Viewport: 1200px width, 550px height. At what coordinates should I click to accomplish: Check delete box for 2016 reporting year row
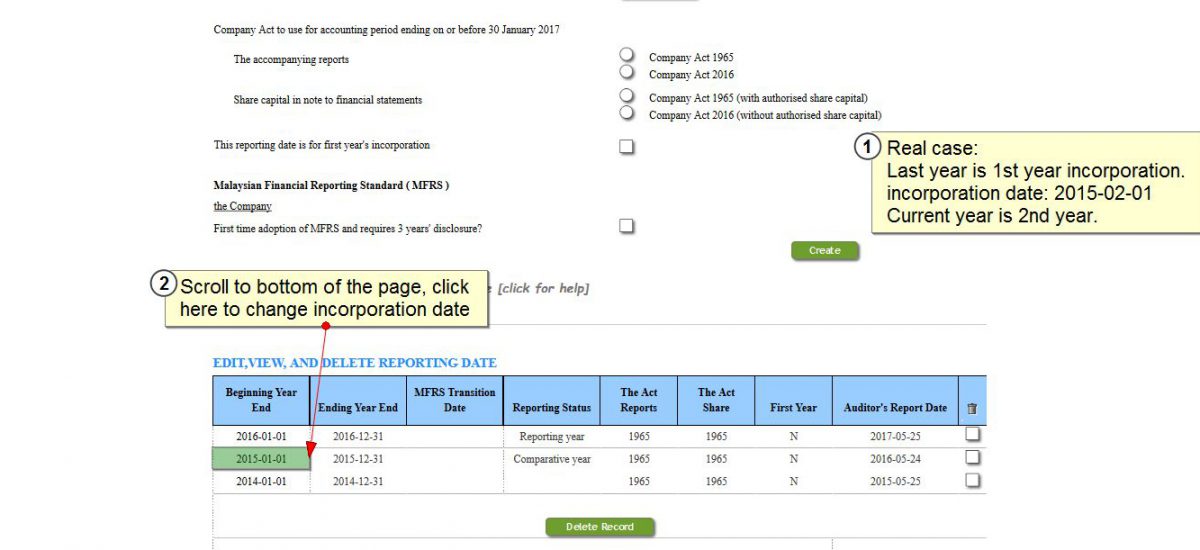click(972, 435)
